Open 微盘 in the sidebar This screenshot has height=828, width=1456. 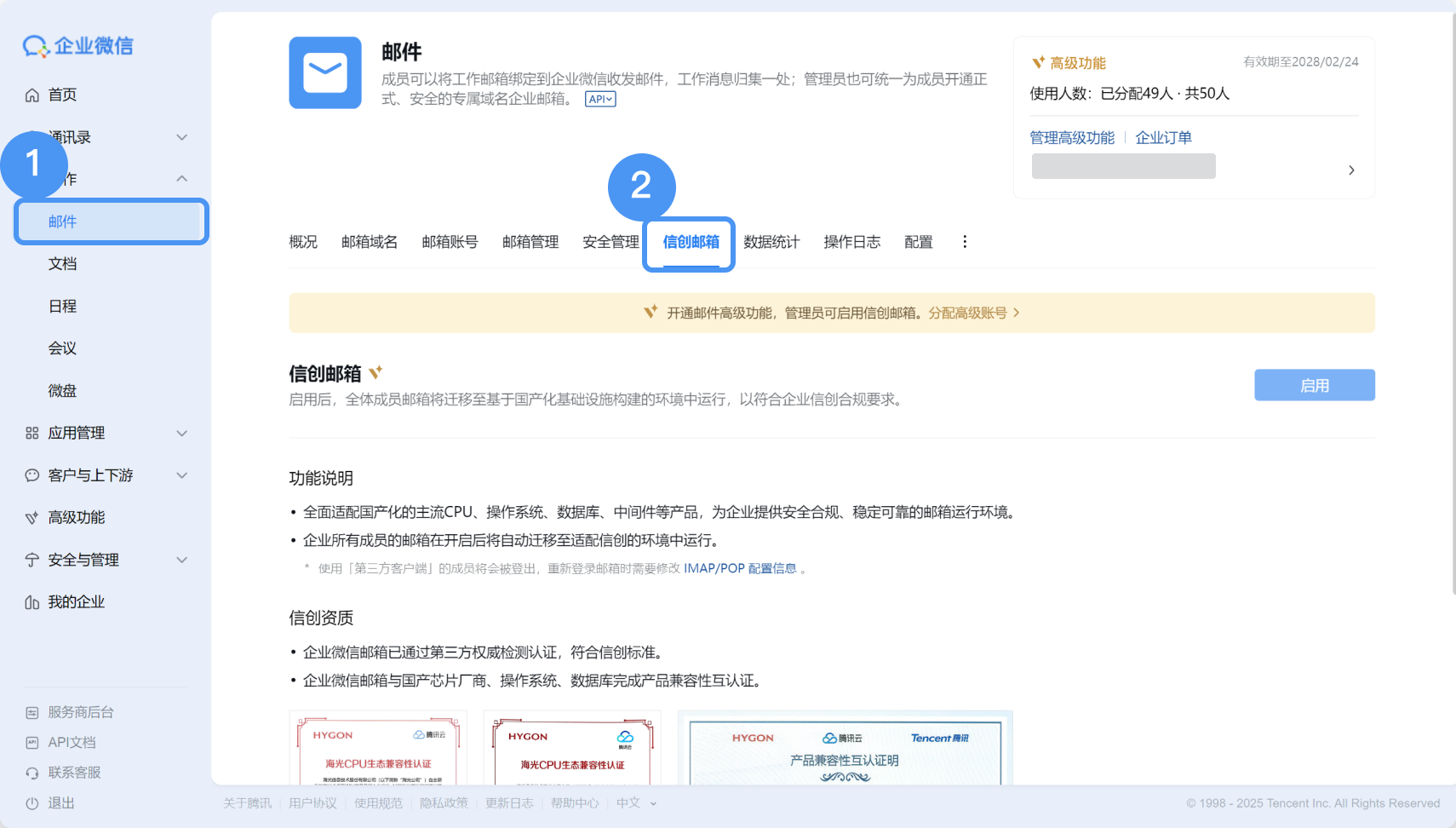(x=62, y=391)
